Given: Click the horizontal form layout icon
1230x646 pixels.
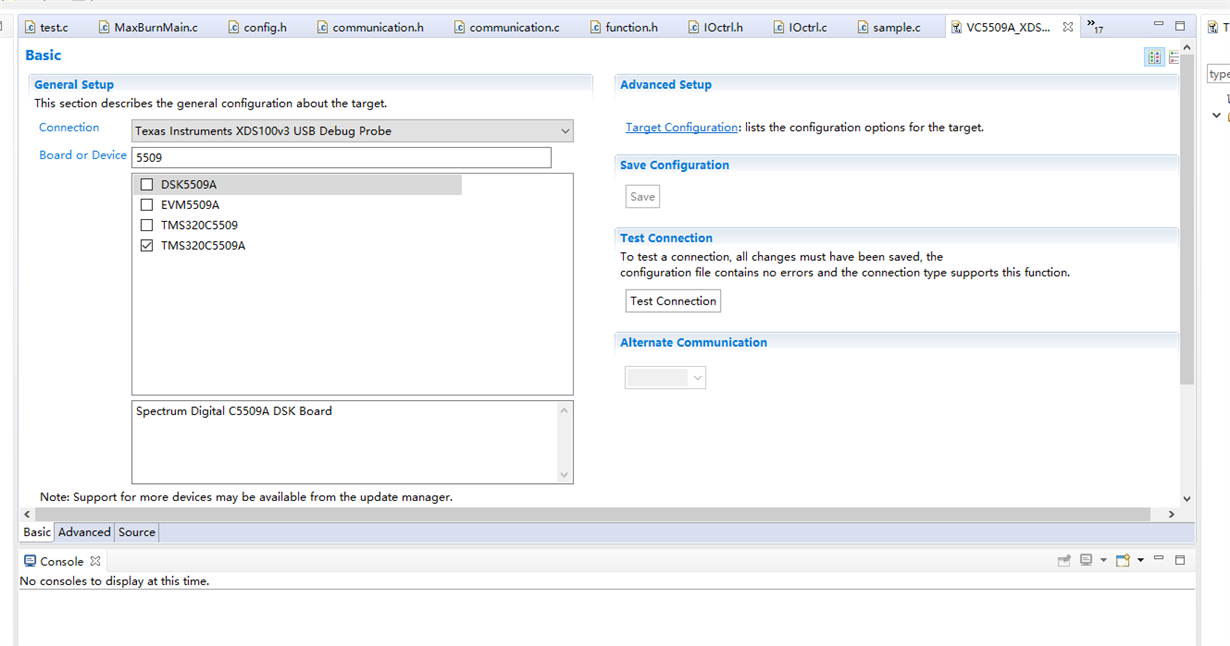Looking at the screenshot, I should 1154,57.
